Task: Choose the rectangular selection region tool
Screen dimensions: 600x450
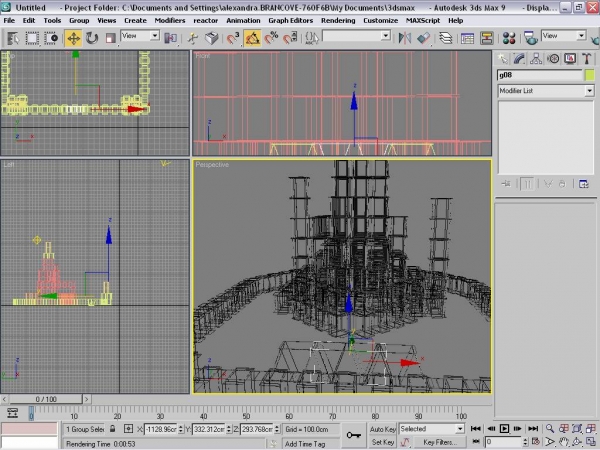Action: pos(32,38)
